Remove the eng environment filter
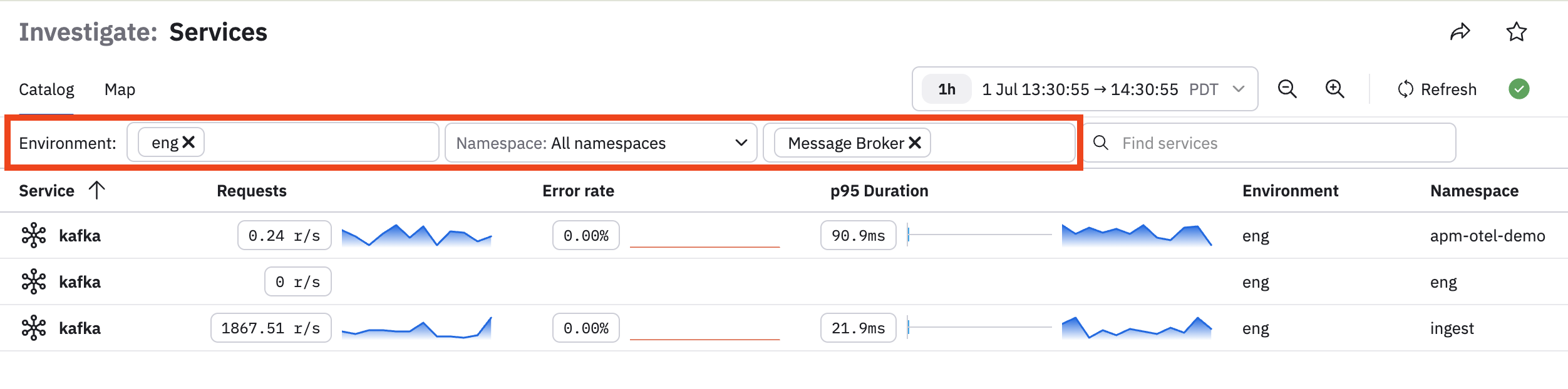1568x389 pixels. click(x=188, y=143)
